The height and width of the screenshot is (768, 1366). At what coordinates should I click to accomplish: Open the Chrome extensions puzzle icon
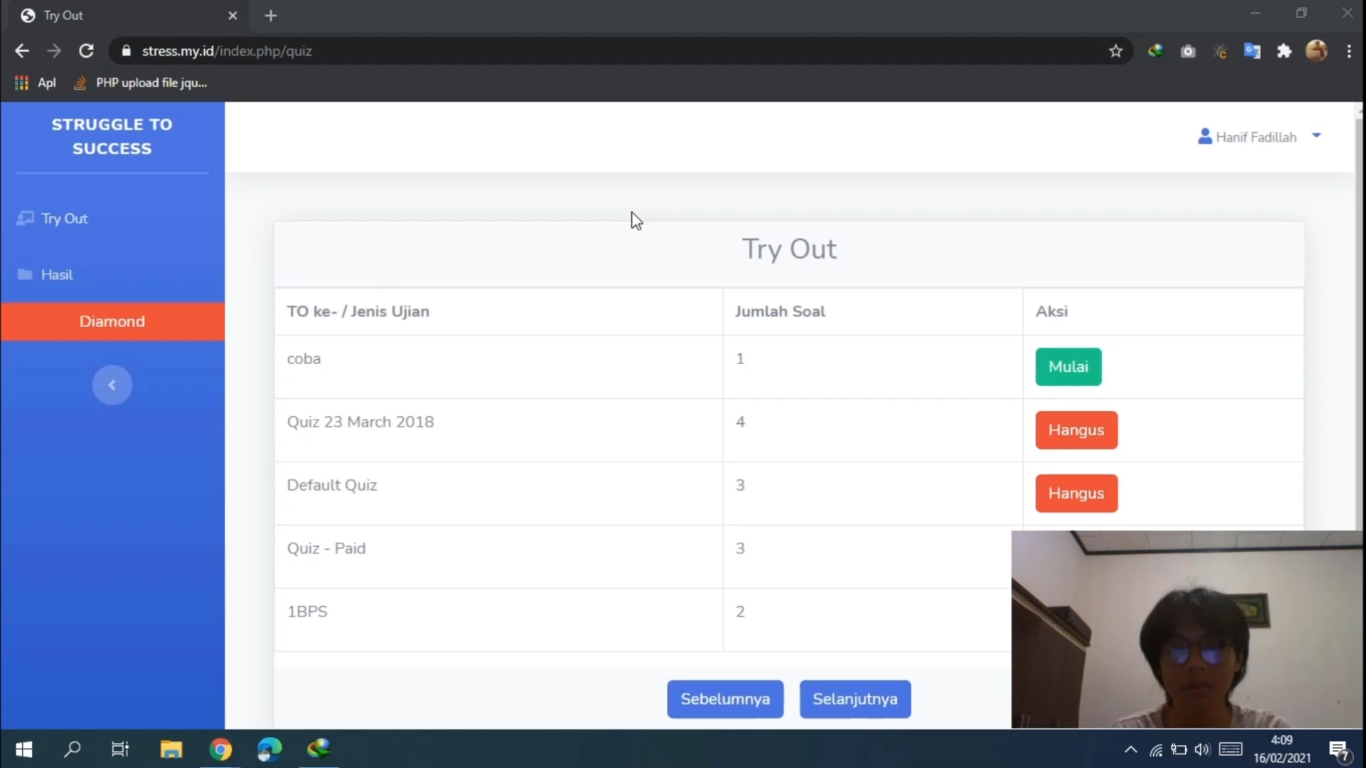(1284, 51)
